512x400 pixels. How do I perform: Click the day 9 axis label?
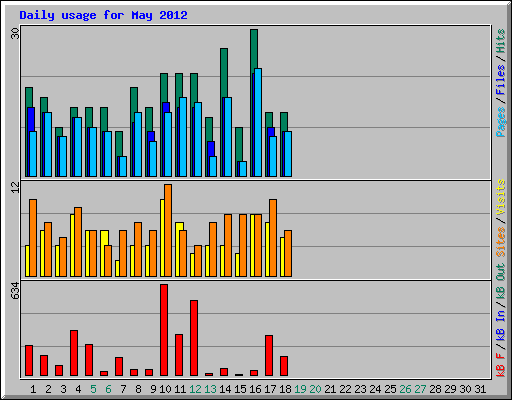153,389
